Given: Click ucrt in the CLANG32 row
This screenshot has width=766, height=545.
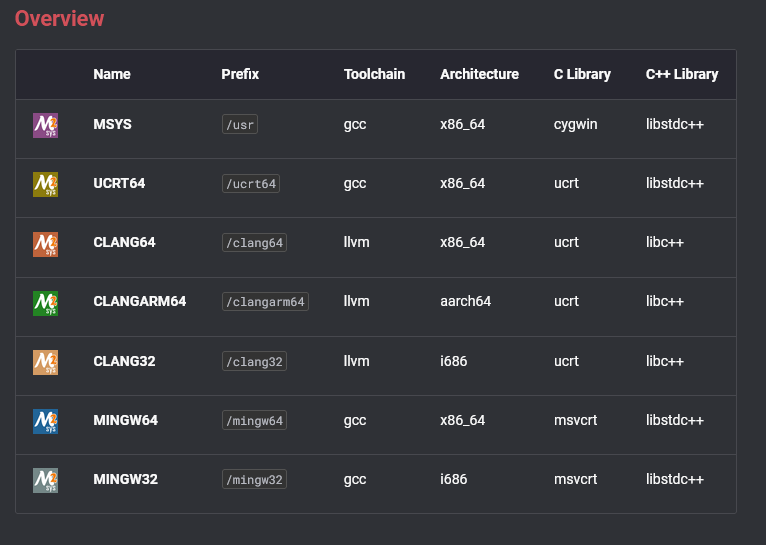Looking at the screenshot, I should tap(566, 362).
